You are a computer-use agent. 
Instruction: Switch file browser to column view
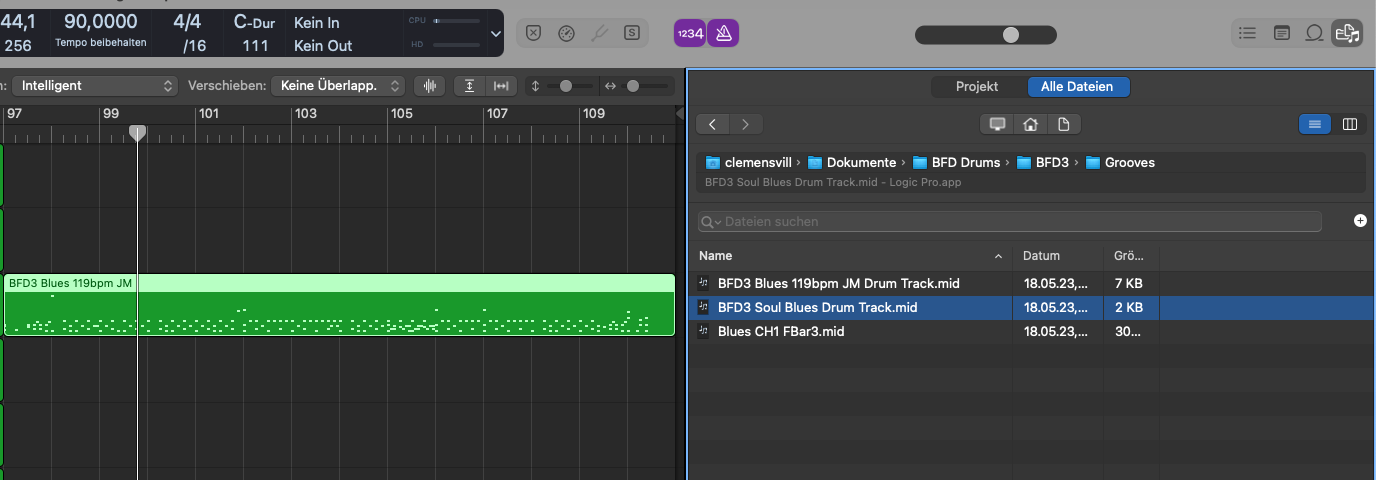point(1349,124)
